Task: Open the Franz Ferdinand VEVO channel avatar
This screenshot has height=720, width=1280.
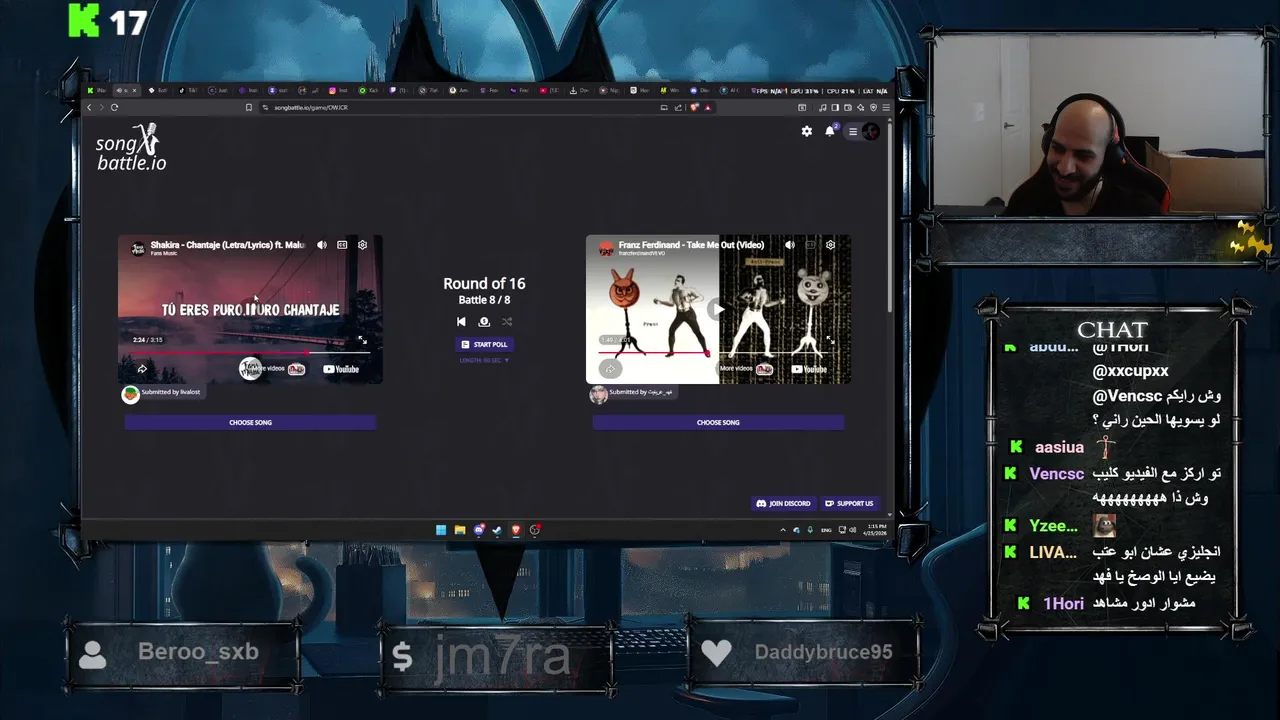Action: [x=606, y=248]
